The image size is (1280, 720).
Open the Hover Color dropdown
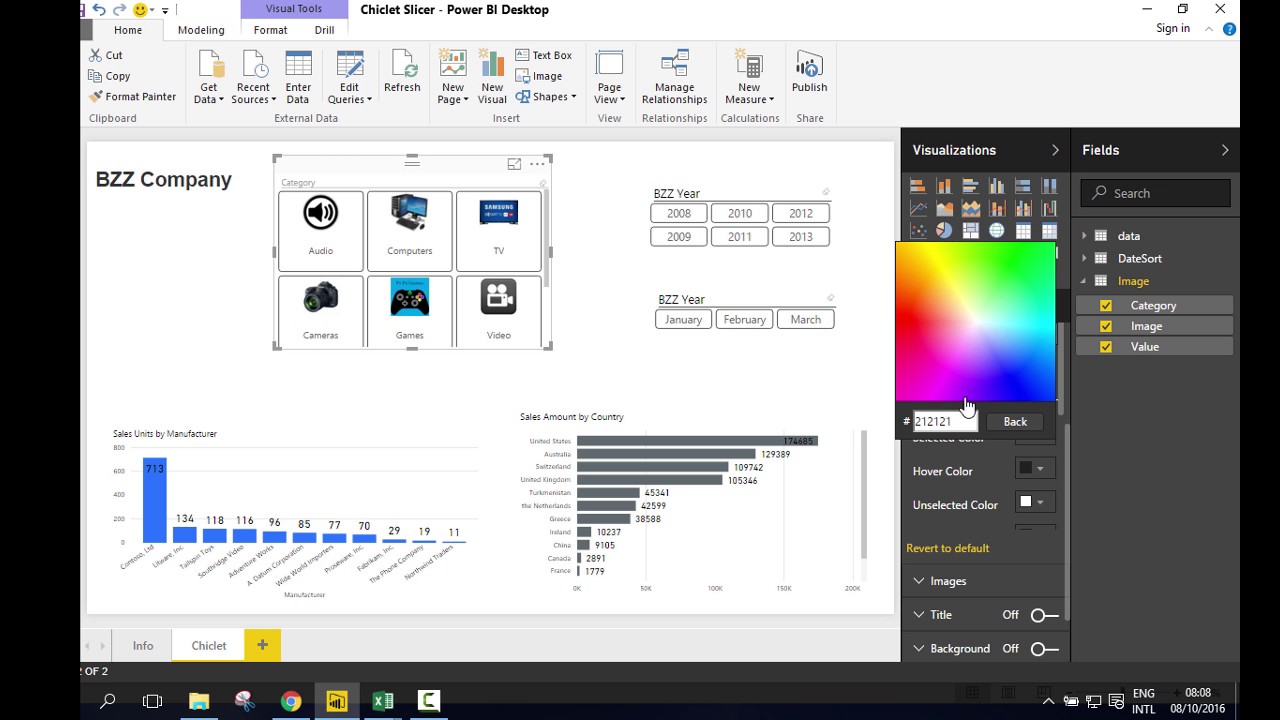coord(1035,469)
